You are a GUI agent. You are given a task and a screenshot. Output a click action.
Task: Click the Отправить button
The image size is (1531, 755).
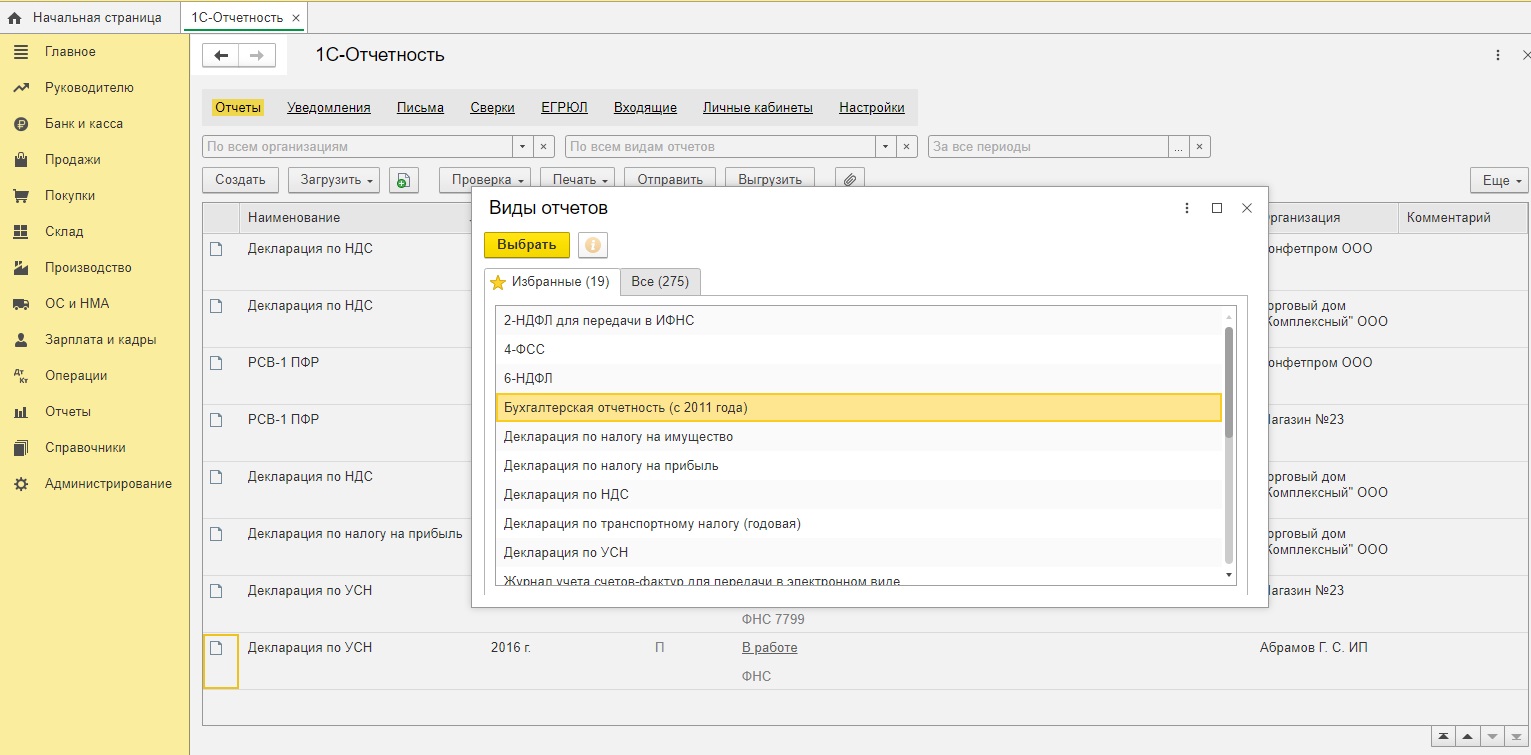670,180
